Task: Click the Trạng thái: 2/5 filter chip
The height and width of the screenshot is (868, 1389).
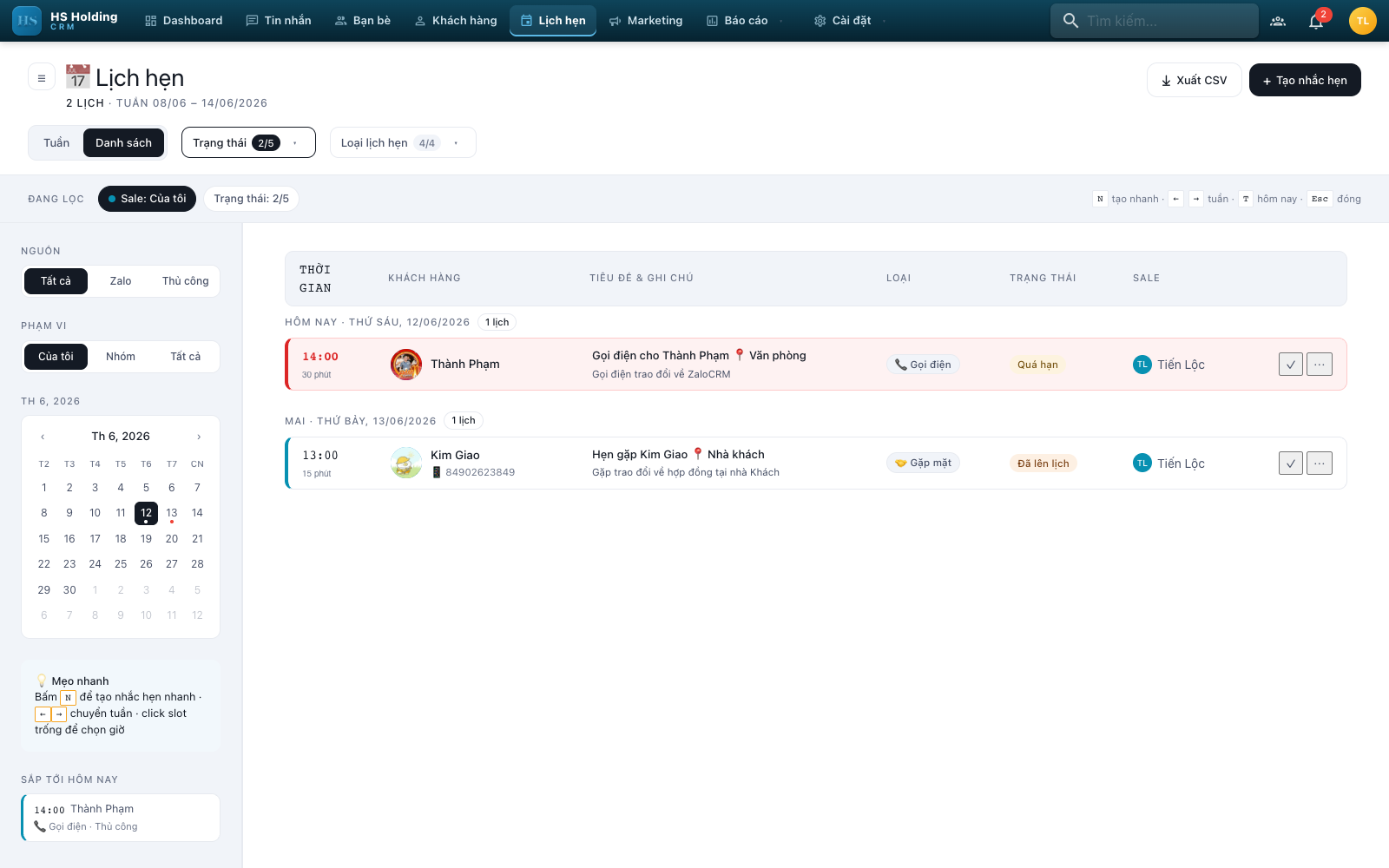Action: tap(252, 199)
